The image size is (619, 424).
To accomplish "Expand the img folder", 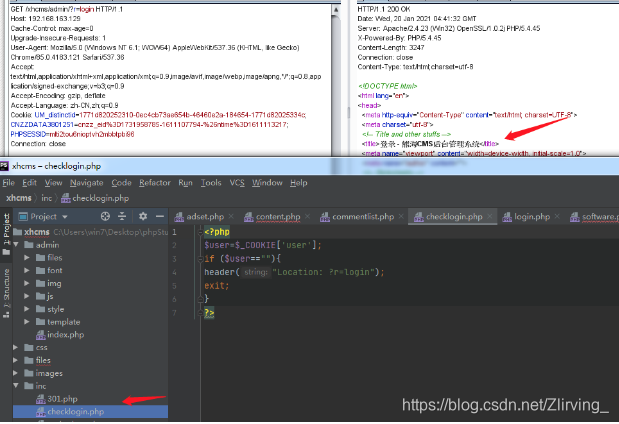I will 27,283.
